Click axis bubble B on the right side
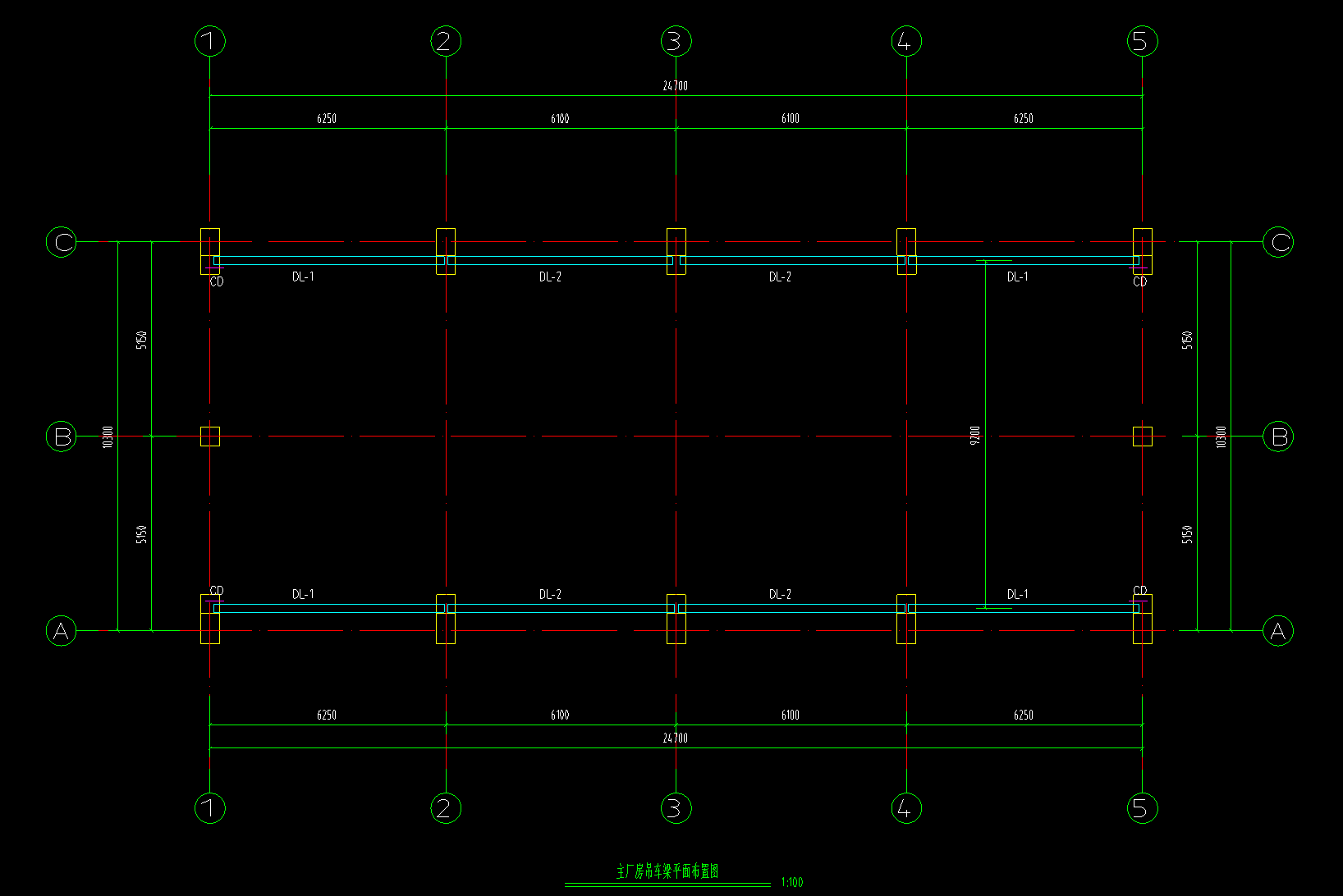This screenshot has height=896, width=1343. 1278,437
